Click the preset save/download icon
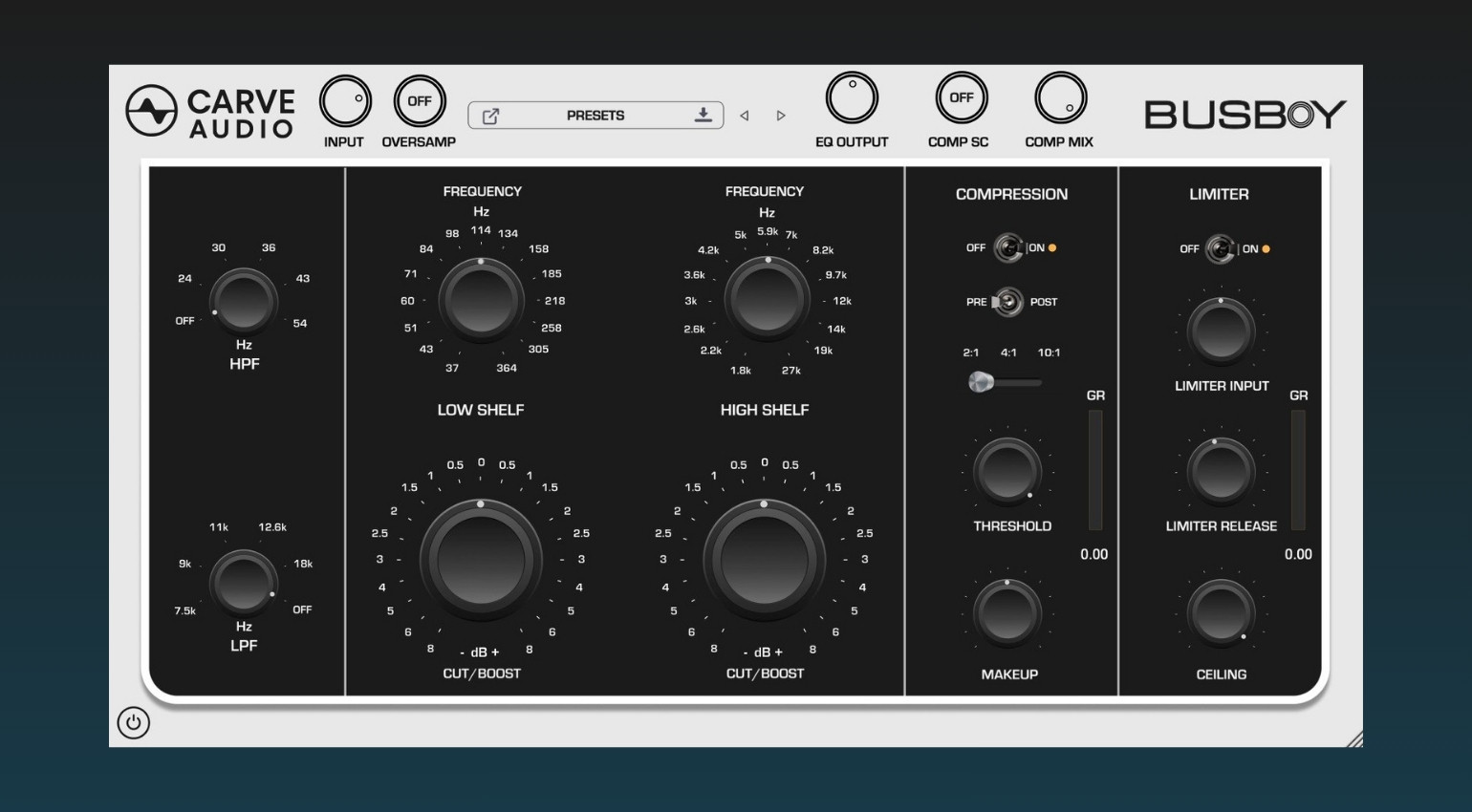Viewport: 1472px width, 812px height. 704,115
